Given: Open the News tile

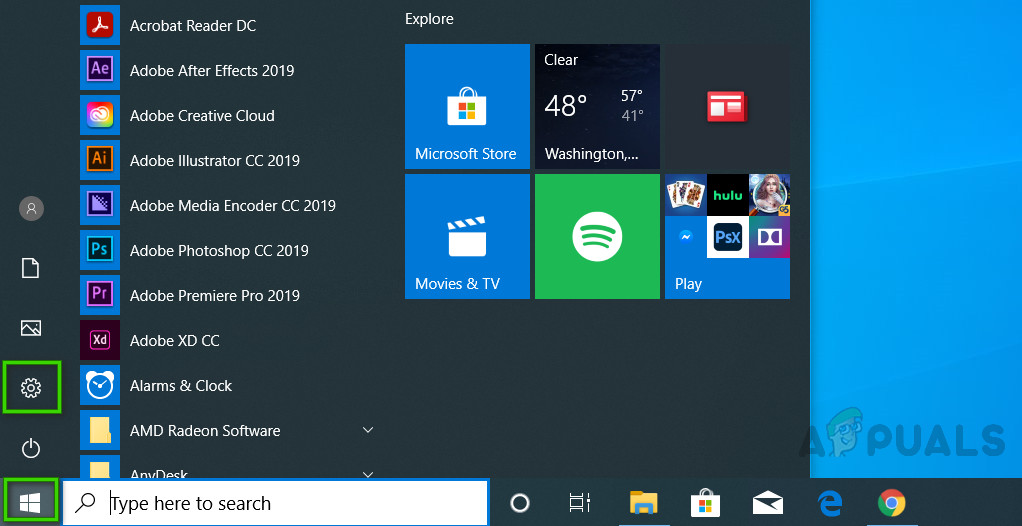Looking at the screenshot, I should 727,106.
